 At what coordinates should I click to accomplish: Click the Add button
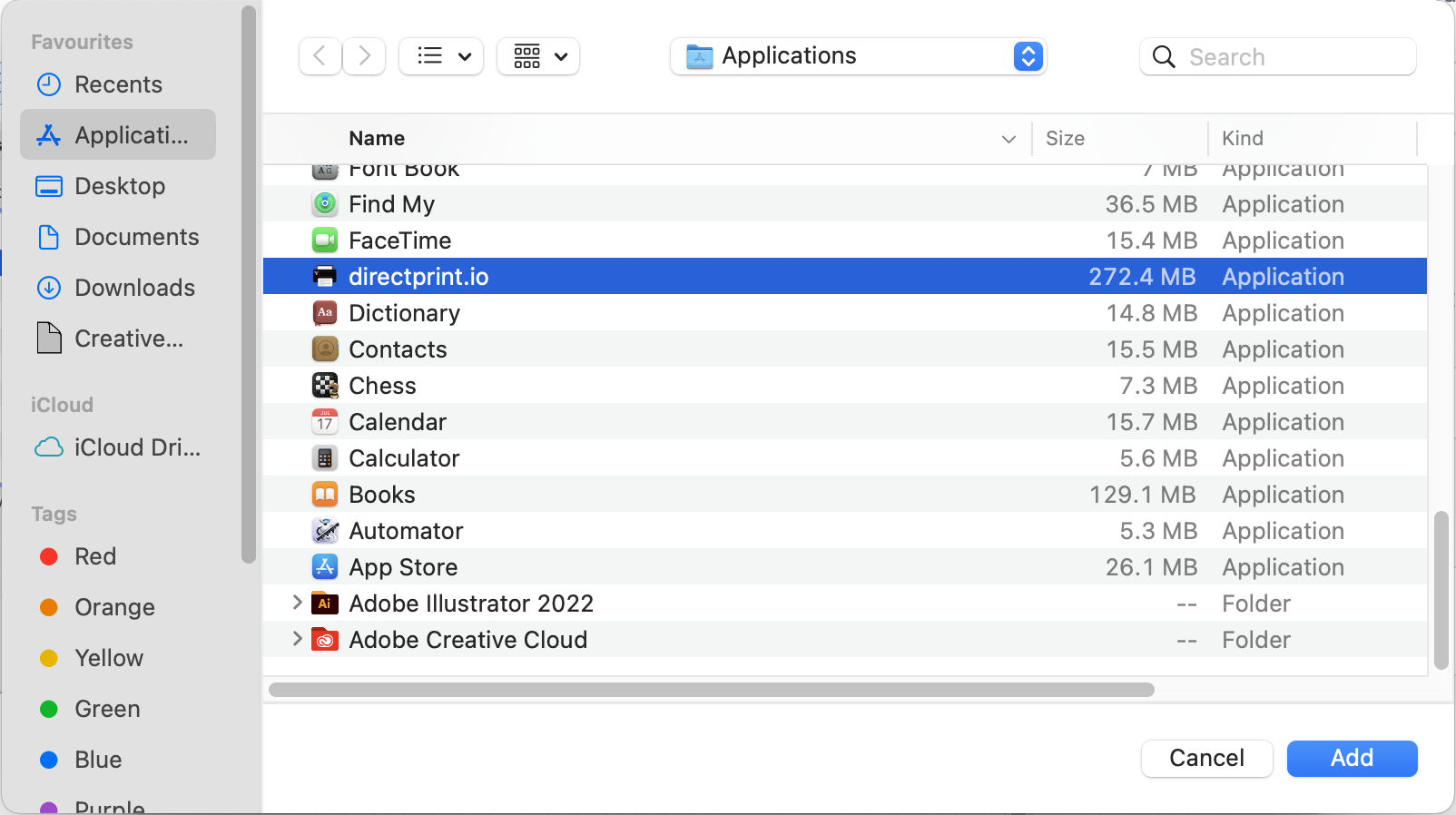1353,759
